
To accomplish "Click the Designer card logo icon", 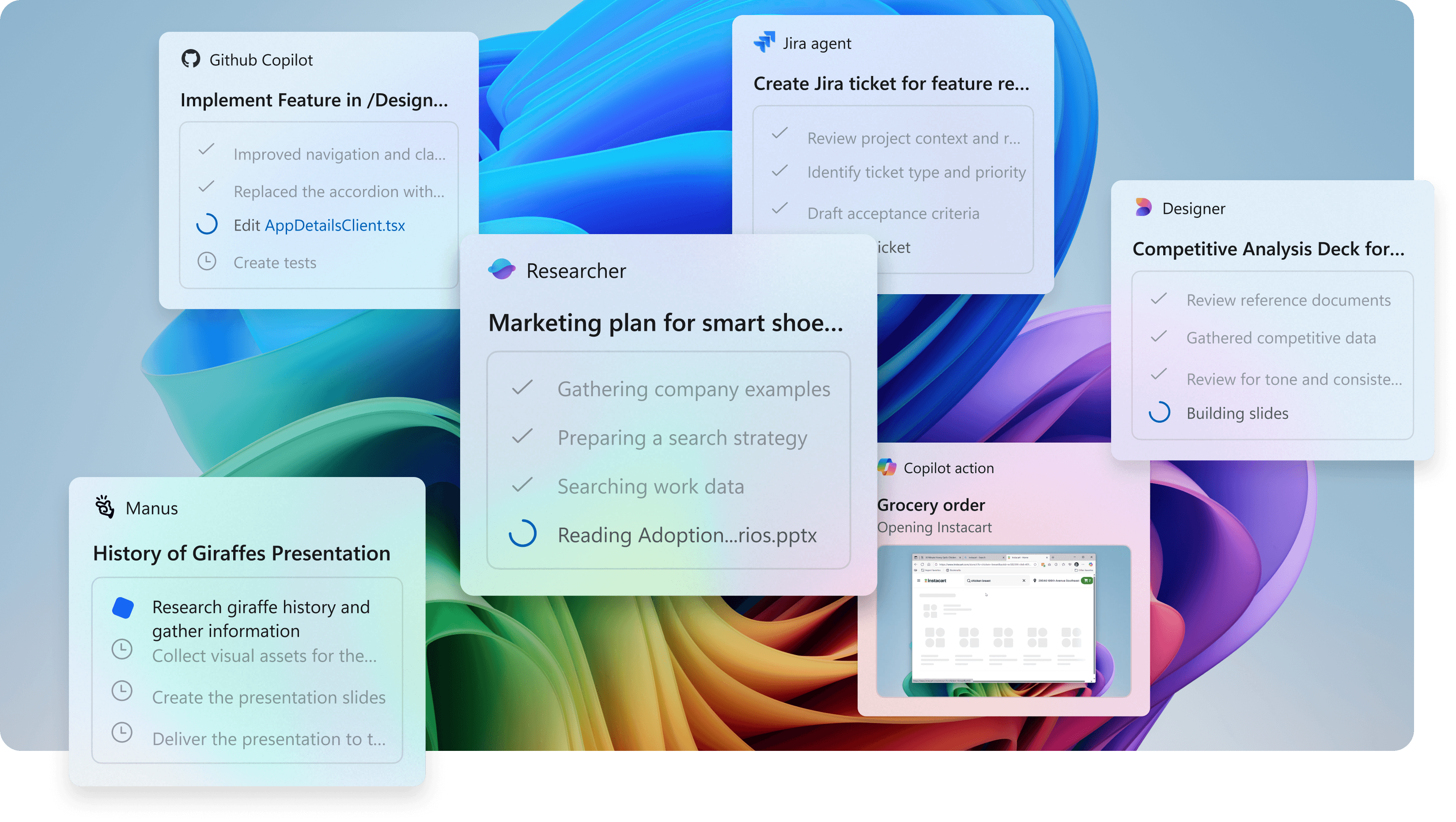I will [x=1143, y=208].
